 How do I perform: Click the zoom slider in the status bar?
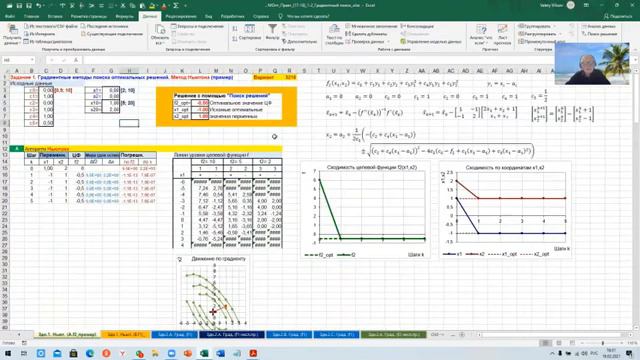click(603, 343)
